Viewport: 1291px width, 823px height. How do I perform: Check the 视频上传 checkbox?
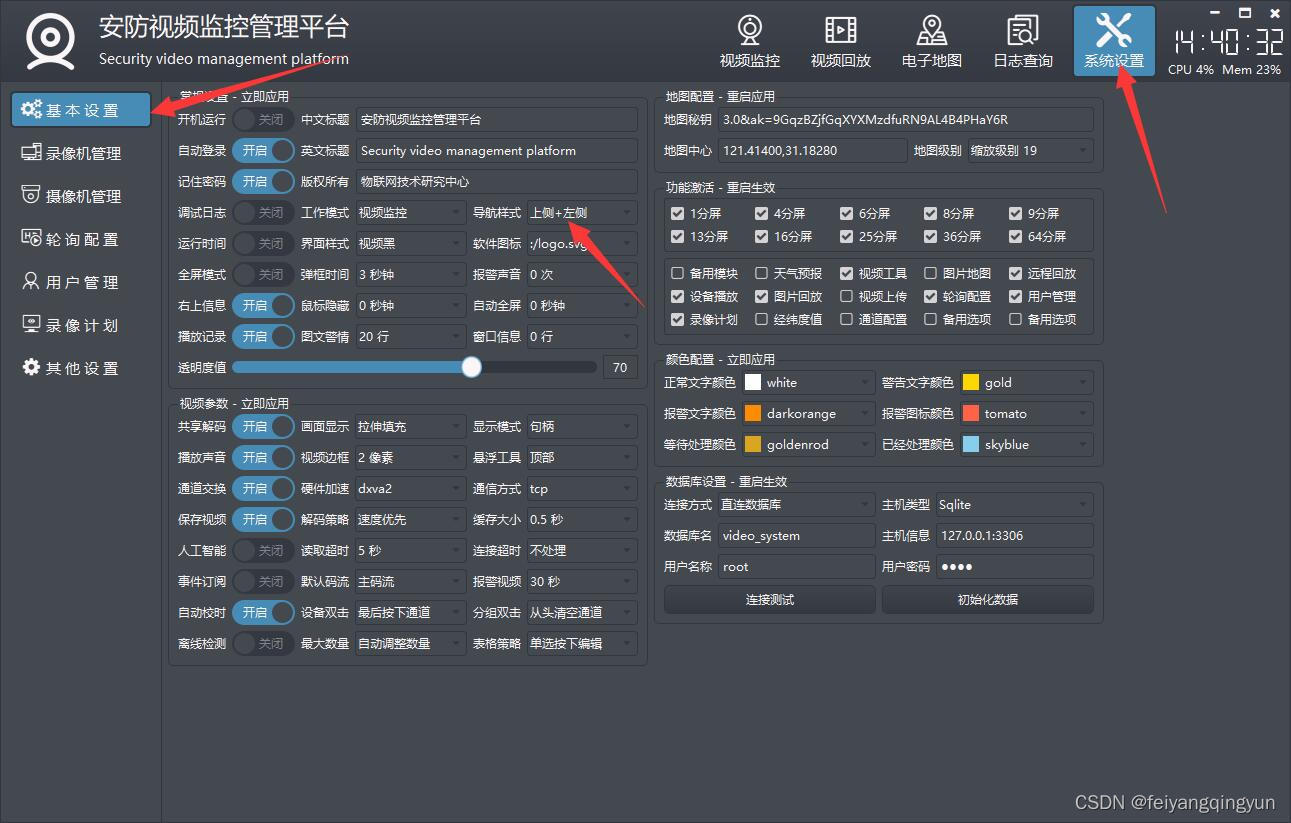pyautogui.click(x=846, y=296)
